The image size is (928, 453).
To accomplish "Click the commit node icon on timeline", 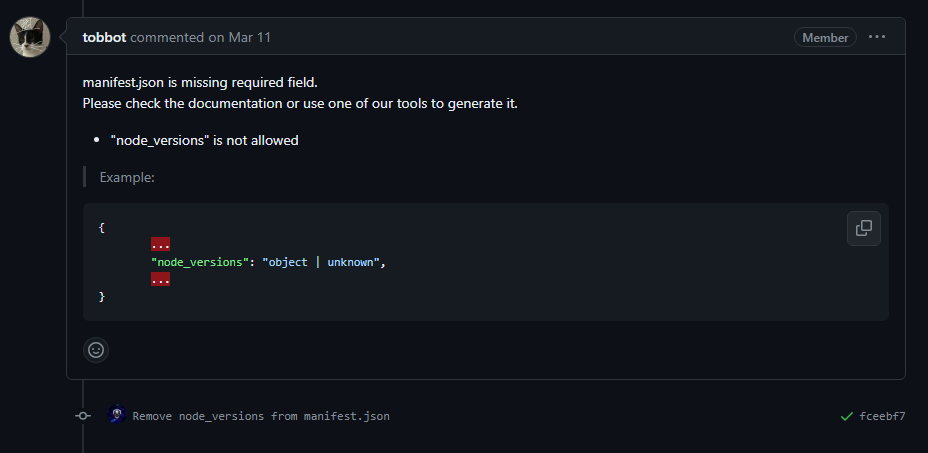I will pos(83,415).
